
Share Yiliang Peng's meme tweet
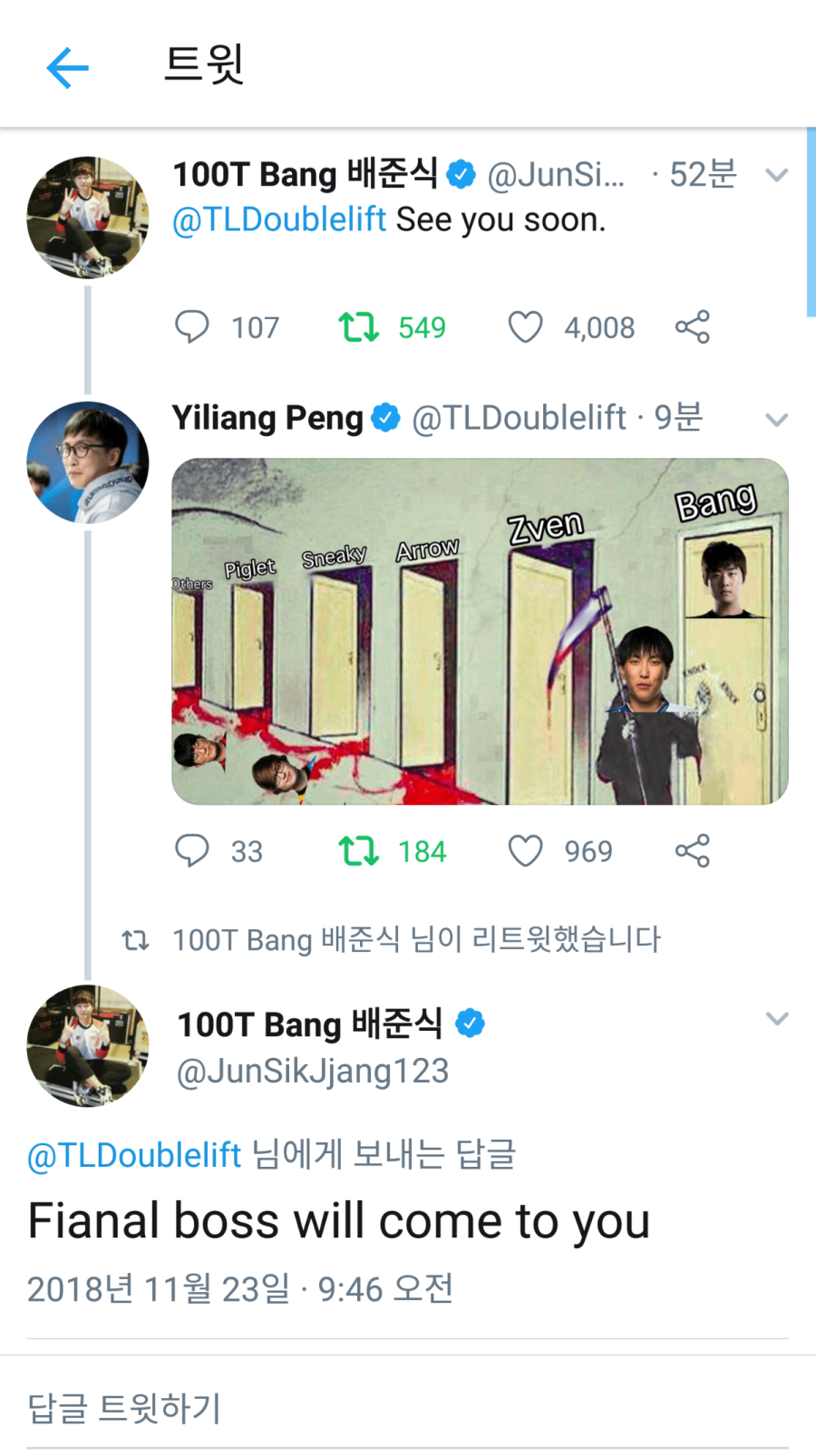[693, 850]
